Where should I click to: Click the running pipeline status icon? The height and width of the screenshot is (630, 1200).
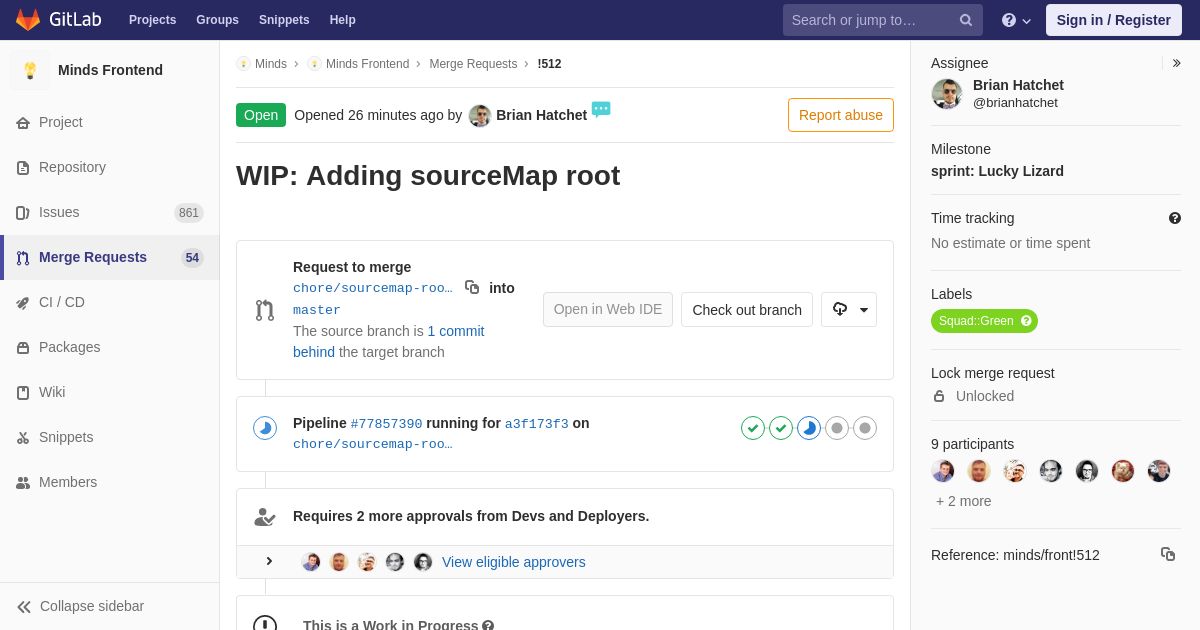265,428
